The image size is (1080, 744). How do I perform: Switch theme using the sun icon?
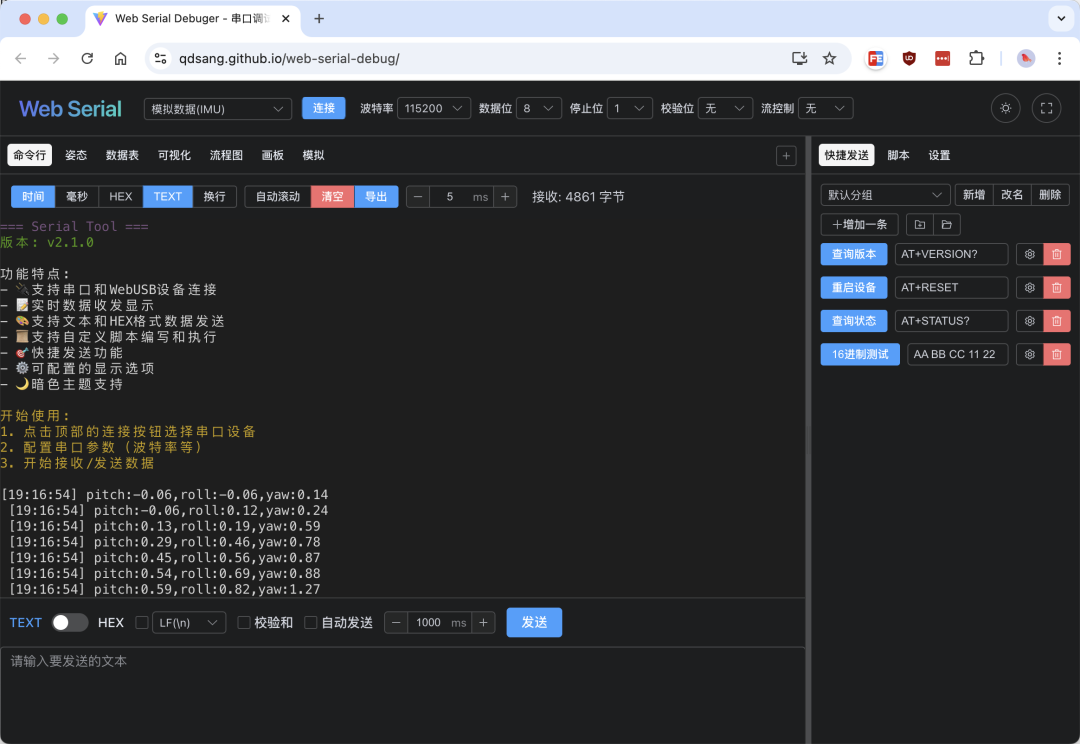pyautogui.click(x=1005, y=108)
